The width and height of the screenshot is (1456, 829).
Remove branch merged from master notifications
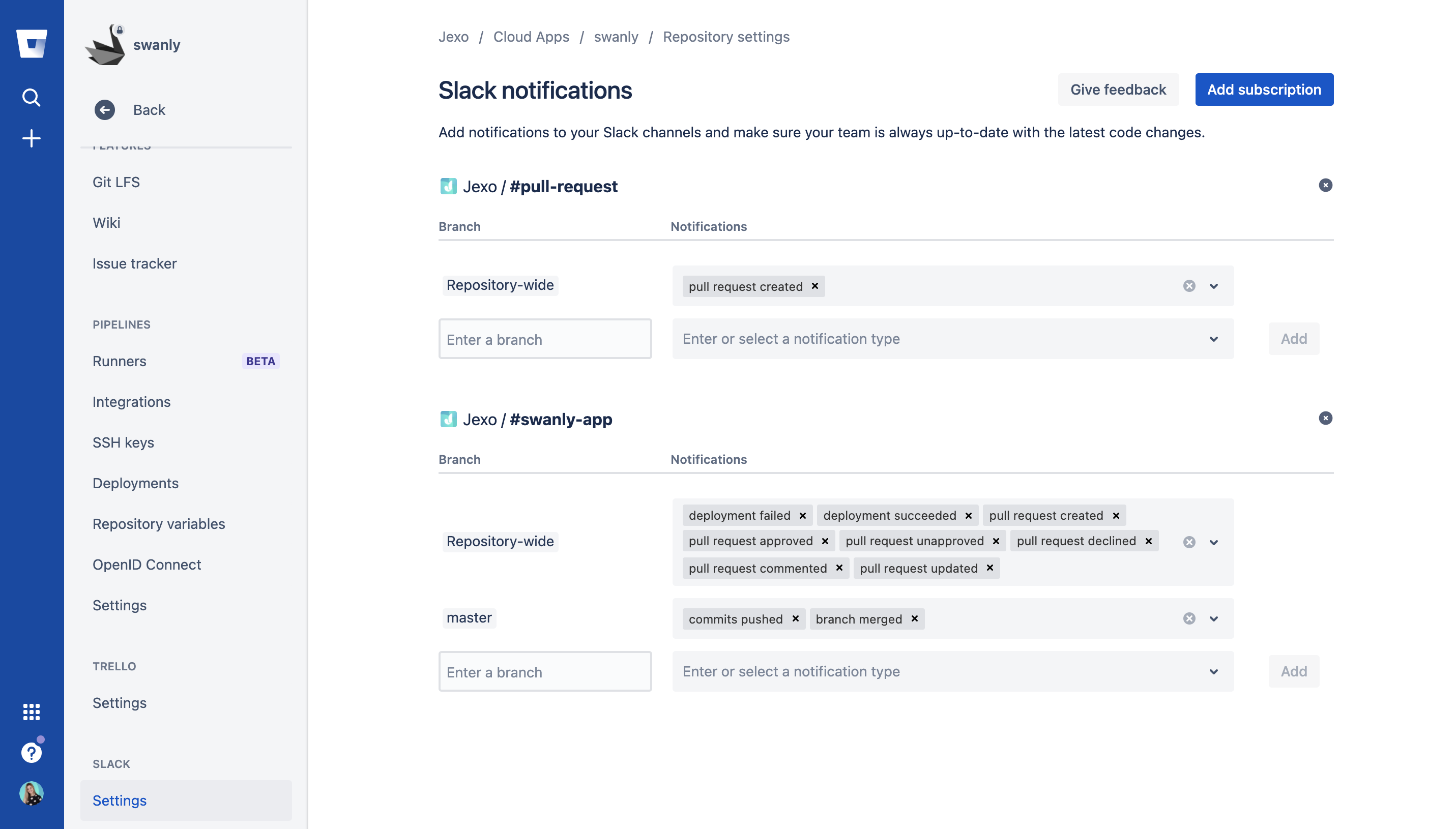(915, 619)
